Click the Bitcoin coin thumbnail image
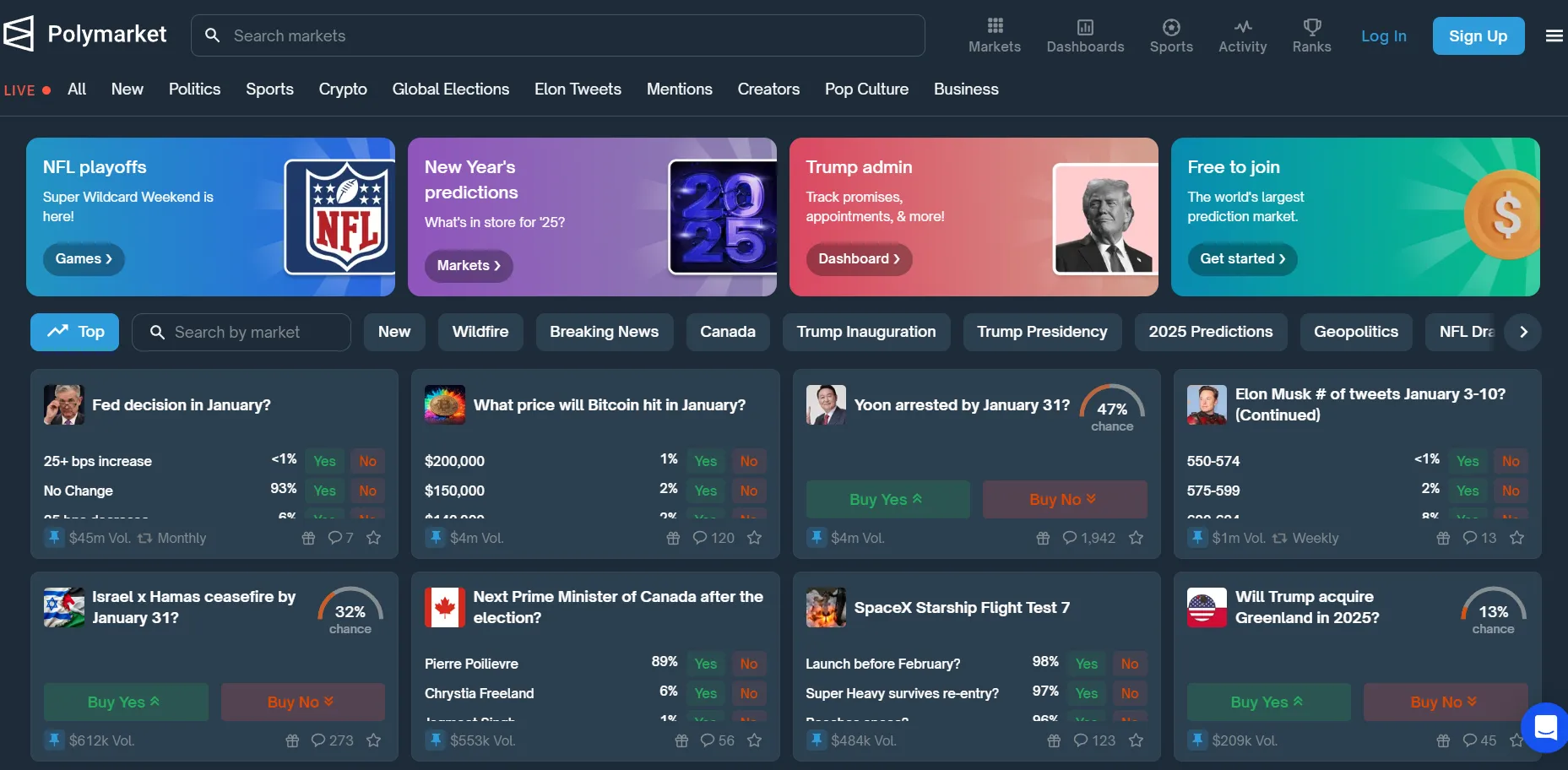Viewport: 1568px width, 770px height. point(445,405)
